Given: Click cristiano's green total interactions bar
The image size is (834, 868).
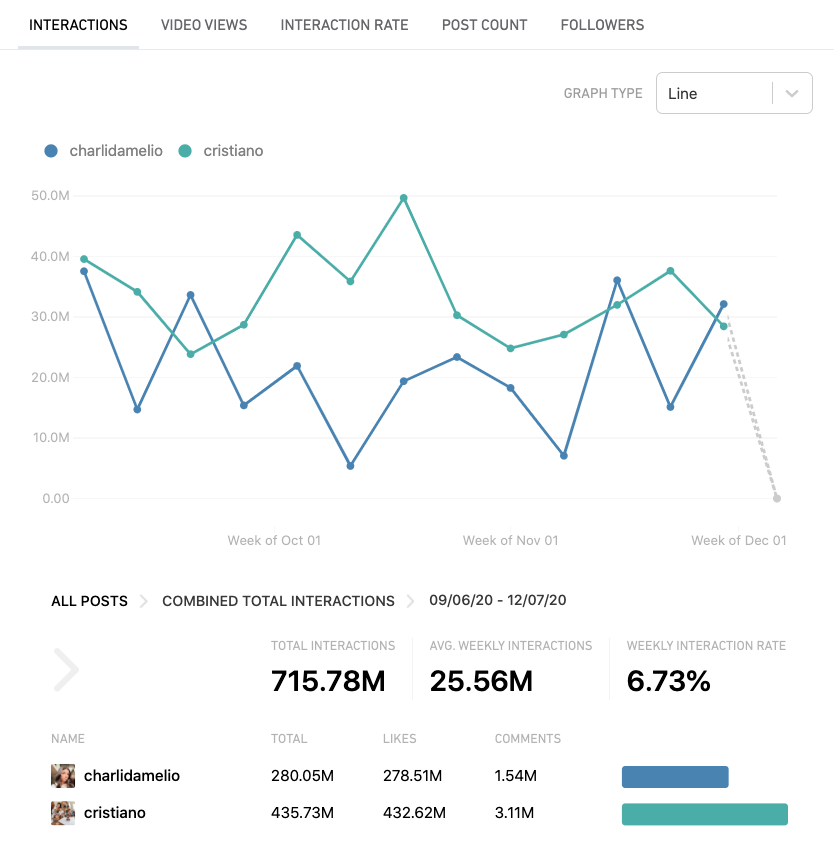Looking at the screenshot, I should 704,814.
